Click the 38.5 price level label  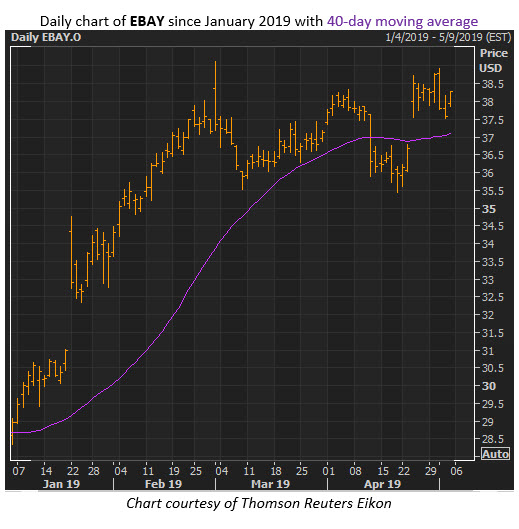pyautogui.click(x=492, y=84)
